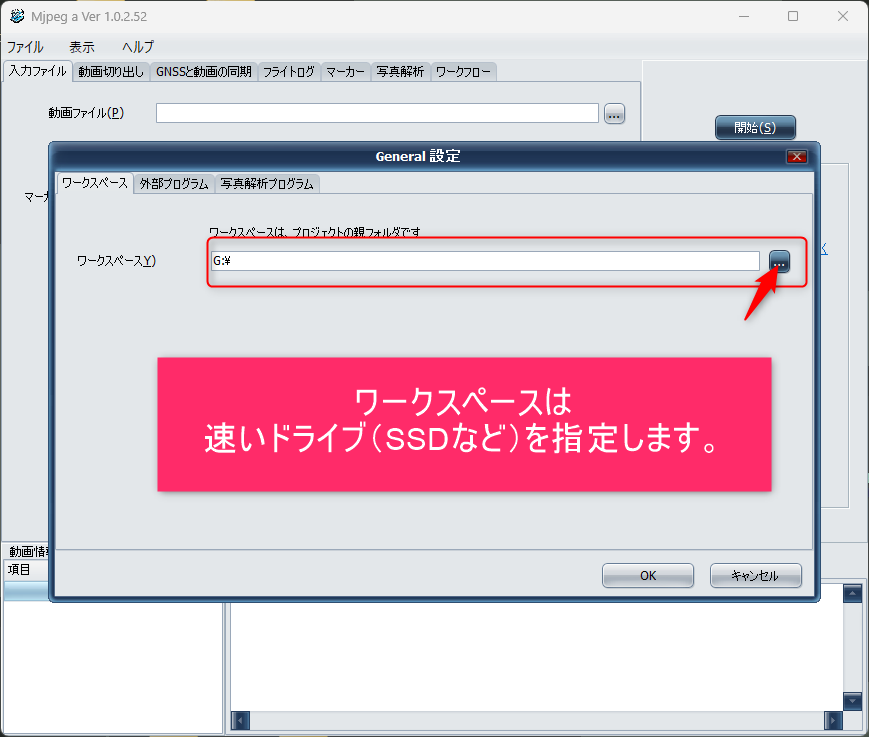Open the 写真解析プログラム tab
This screenshot has width=869, height=737.
click(267, 184)
